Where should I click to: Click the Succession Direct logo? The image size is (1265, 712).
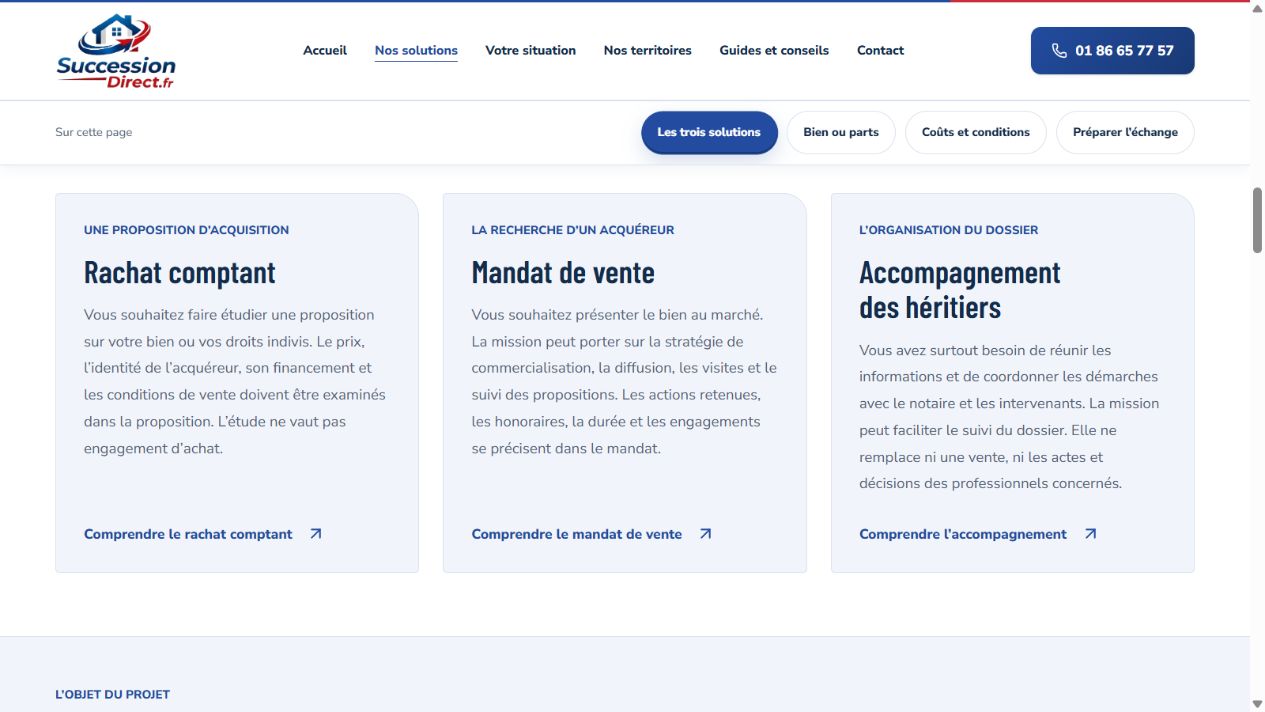tap(116, 51)
